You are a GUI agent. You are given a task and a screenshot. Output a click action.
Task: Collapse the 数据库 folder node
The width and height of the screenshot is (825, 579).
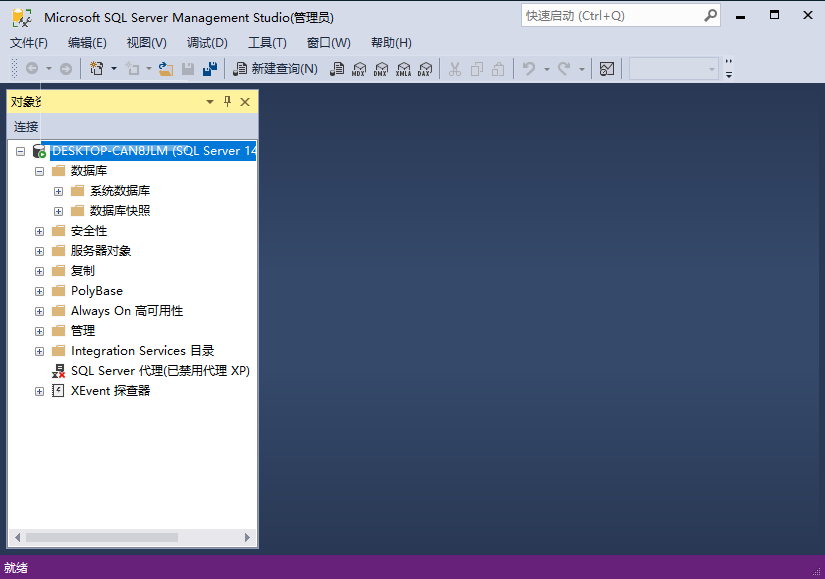pos(39,172)
